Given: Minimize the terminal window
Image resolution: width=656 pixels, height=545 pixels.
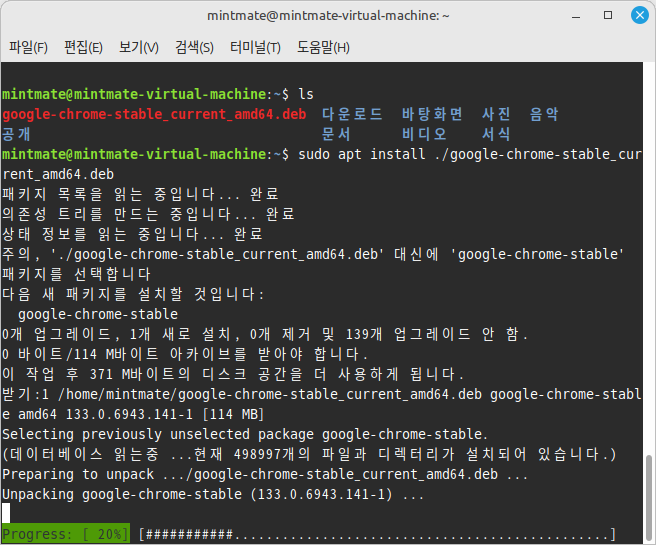Looking at the screenshot, I should pos(576,16).
